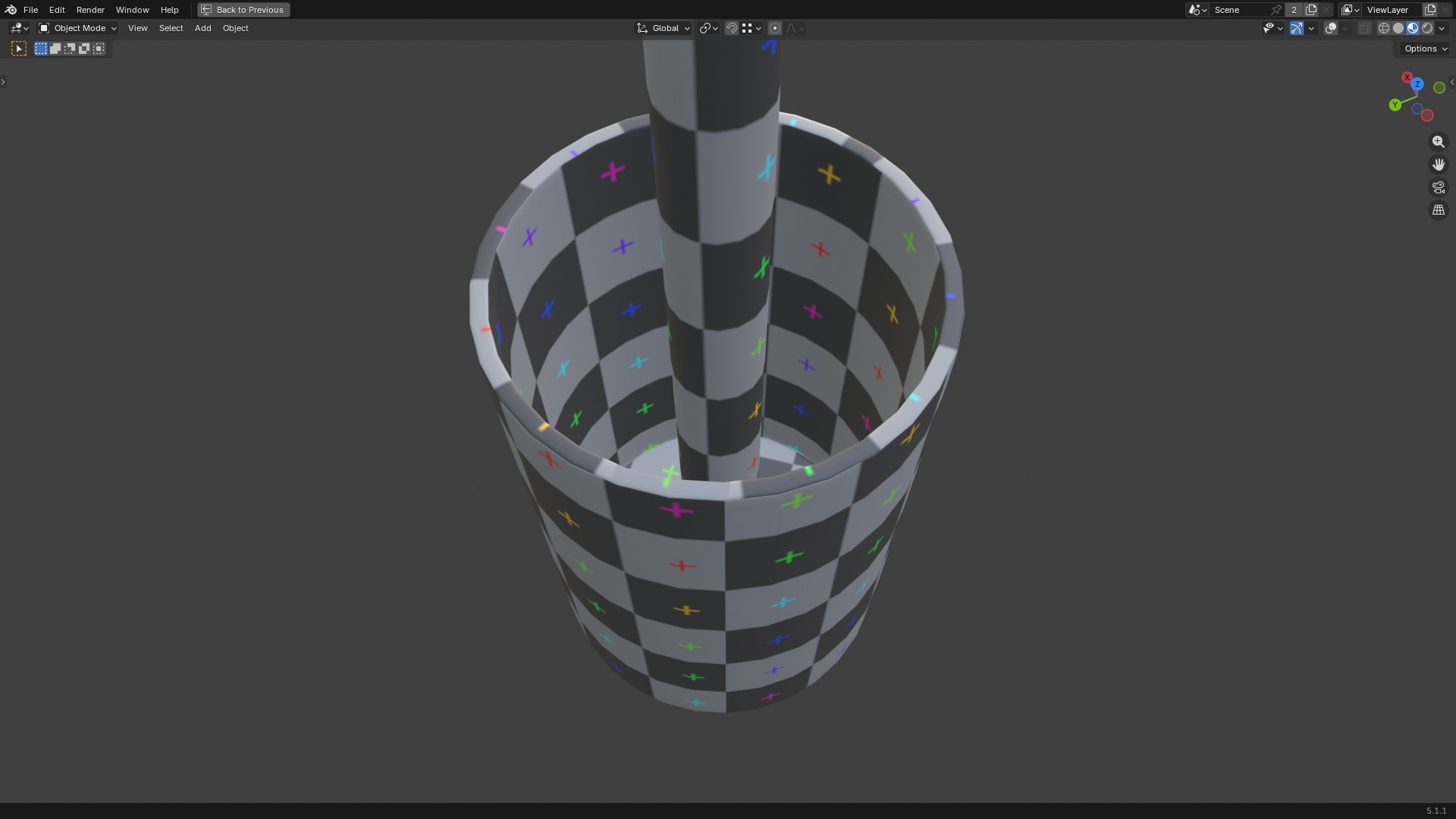Activate the Select Box tool icon
Screen dimensions: 1456x819
(x=19, y=49)
